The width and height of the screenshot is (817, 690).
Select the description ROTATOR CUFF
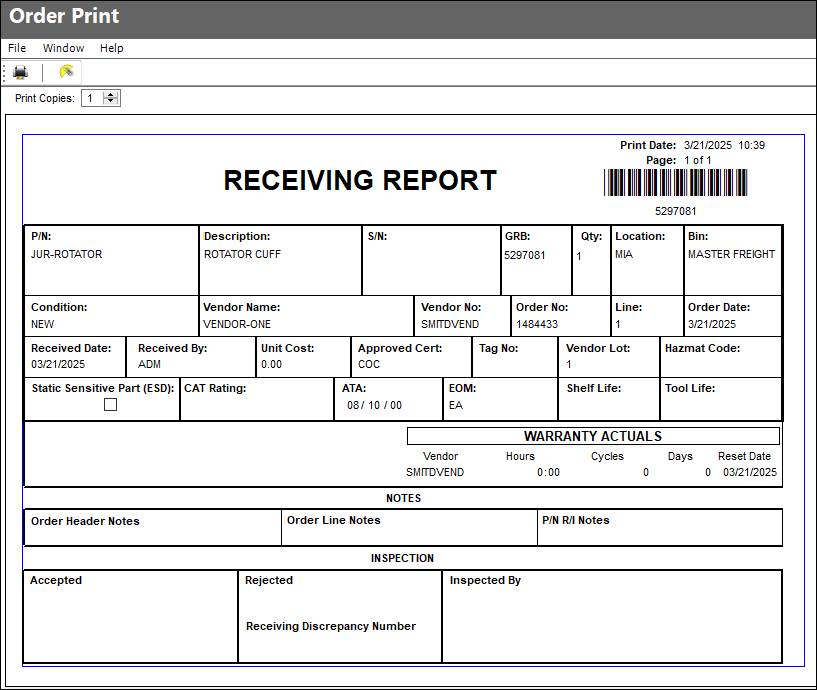(242, 254)
